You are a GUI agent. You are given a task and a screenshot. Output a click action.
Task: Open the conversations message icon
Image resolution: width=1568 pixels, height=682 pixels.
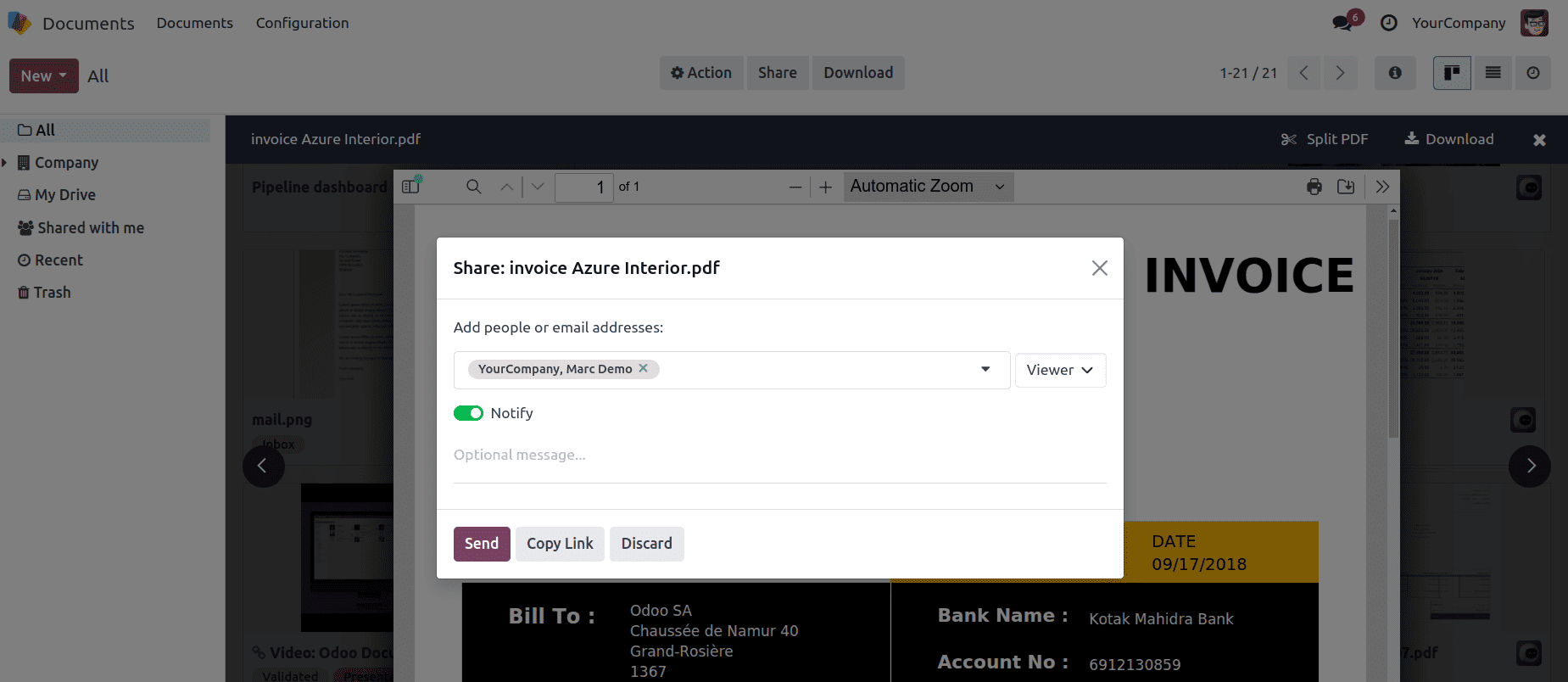pos(1342,23)
